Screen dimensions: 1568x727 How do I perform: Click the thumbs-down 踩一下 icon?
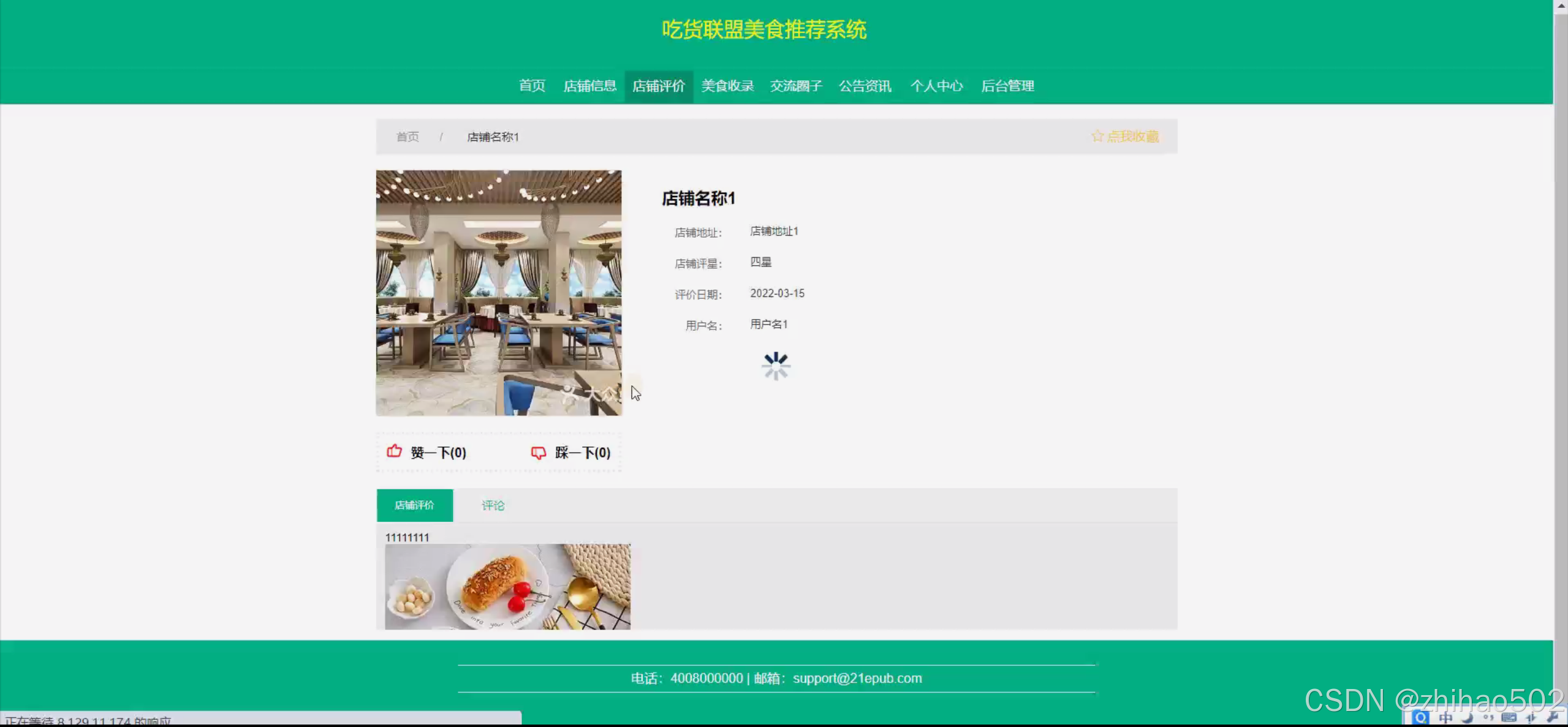tap(538, 453)
